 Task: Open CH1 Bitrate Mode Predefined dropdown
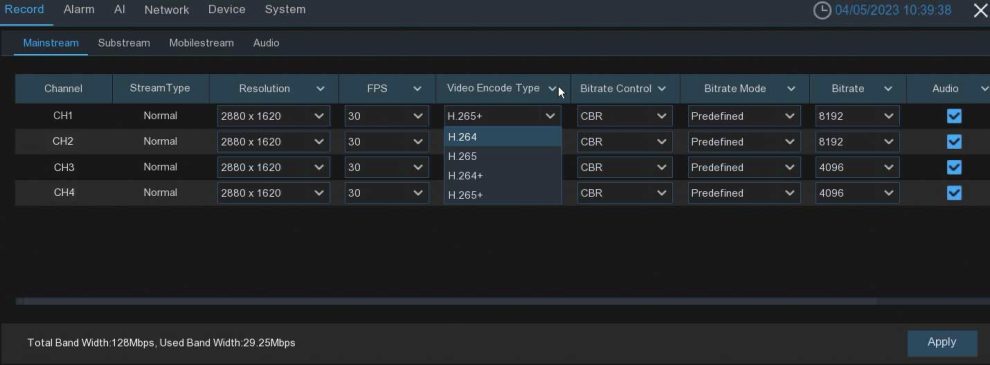click(744, 116)
